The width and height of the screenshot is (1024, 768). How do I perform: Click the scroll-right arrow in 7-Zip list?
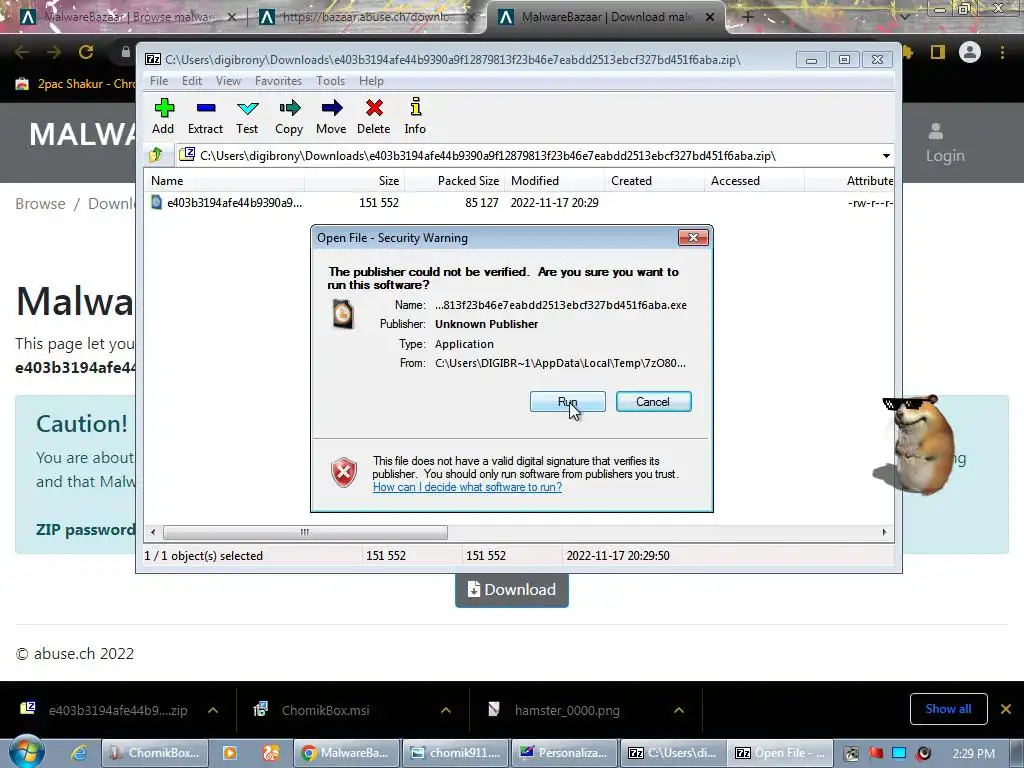884,532
